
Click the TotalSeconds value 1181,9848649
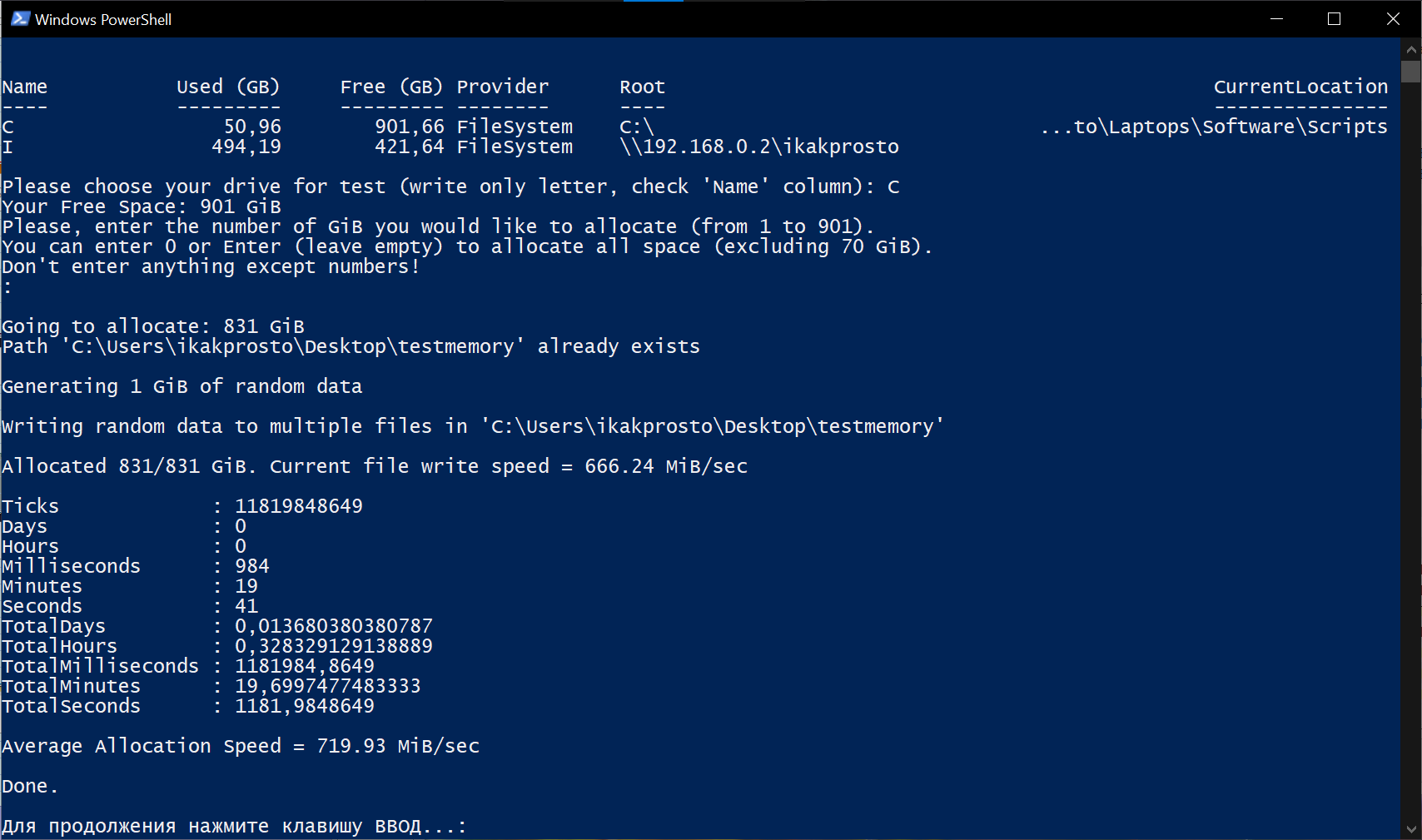tap(305, 706)
